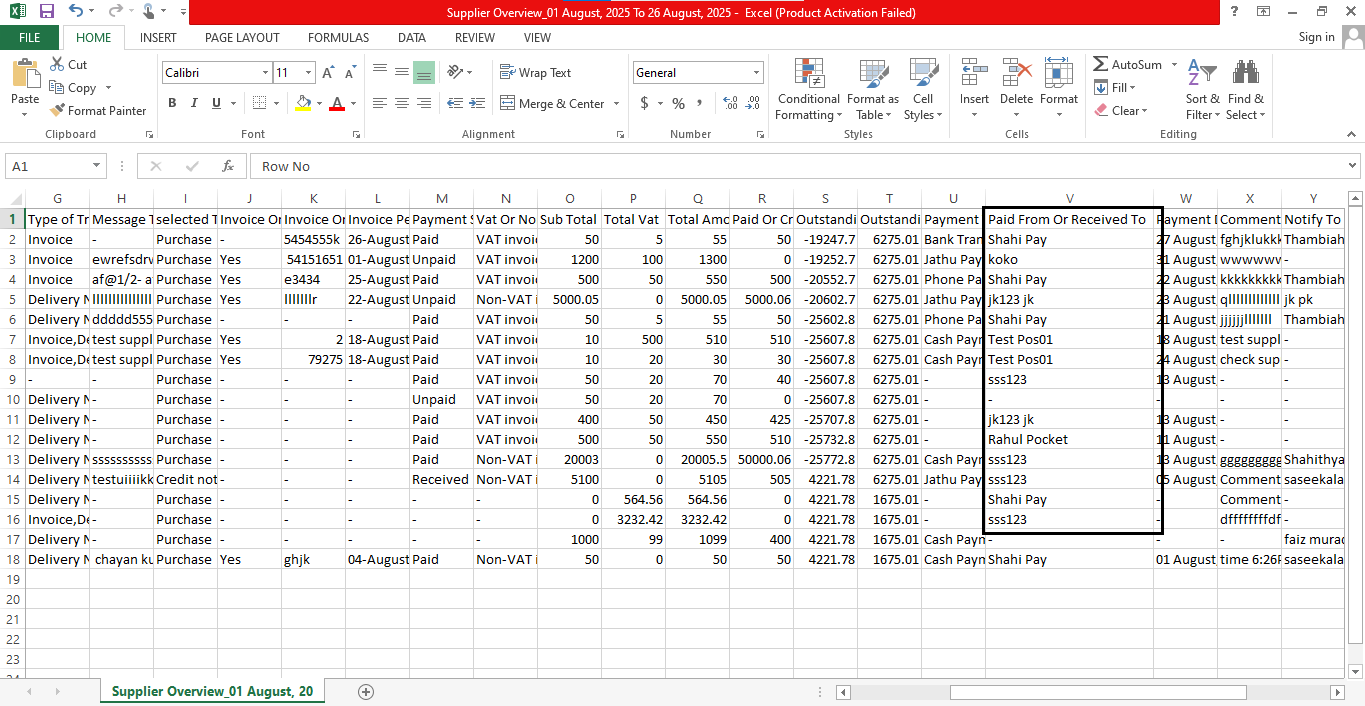
Task: Apply Comma Style format
Action: point(700,103)
